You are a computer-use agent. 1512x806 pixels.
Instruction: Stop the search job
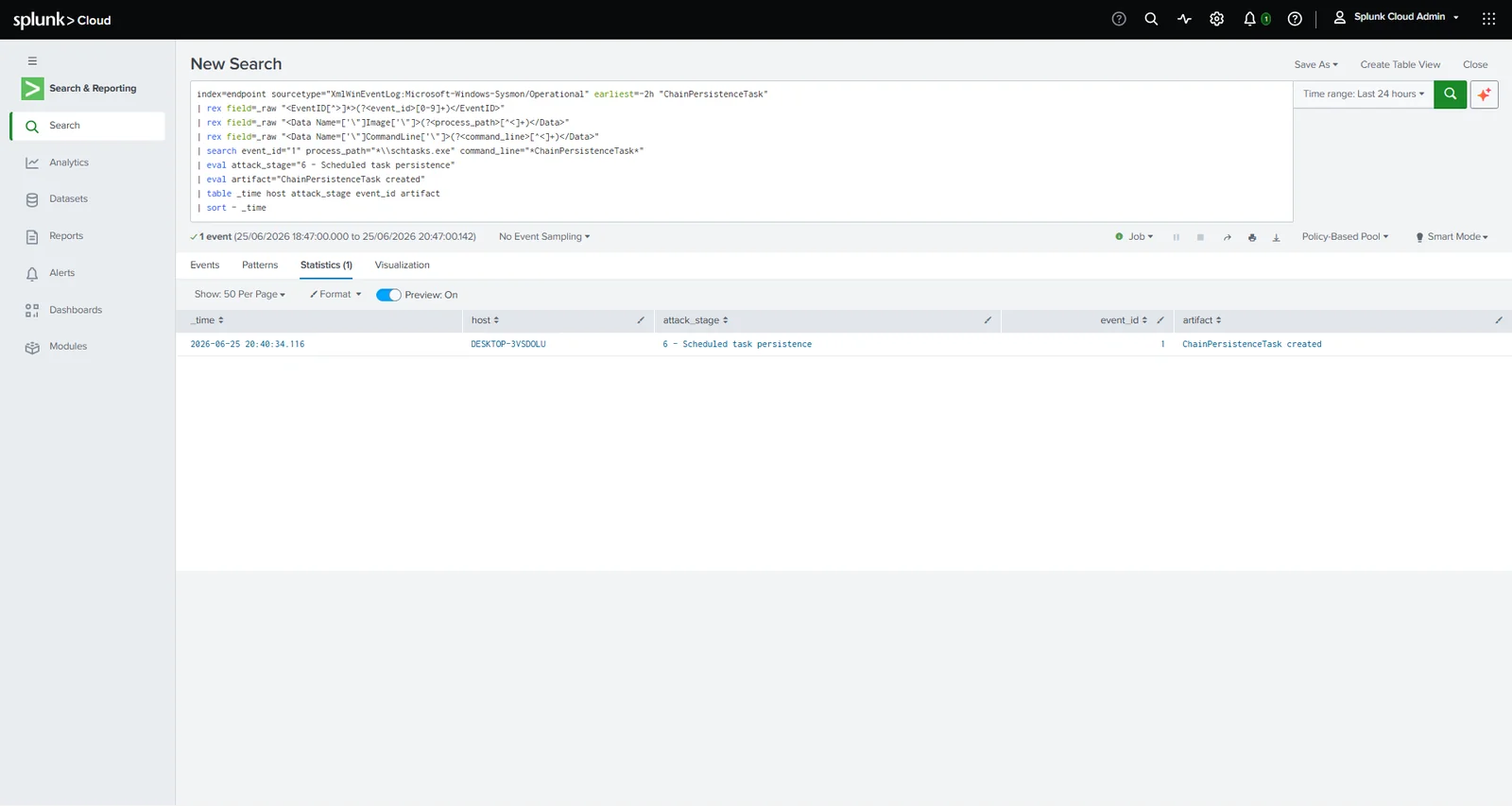[1200, 237]
